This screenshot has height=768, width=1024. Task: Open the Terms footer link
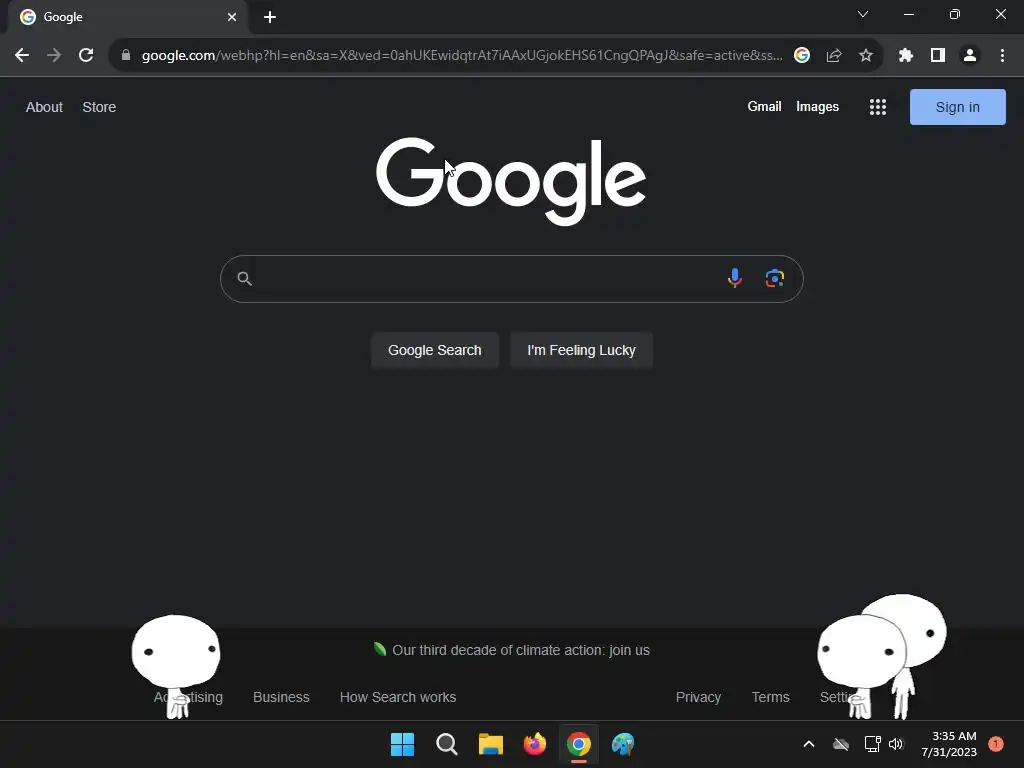tap(771, 697)
